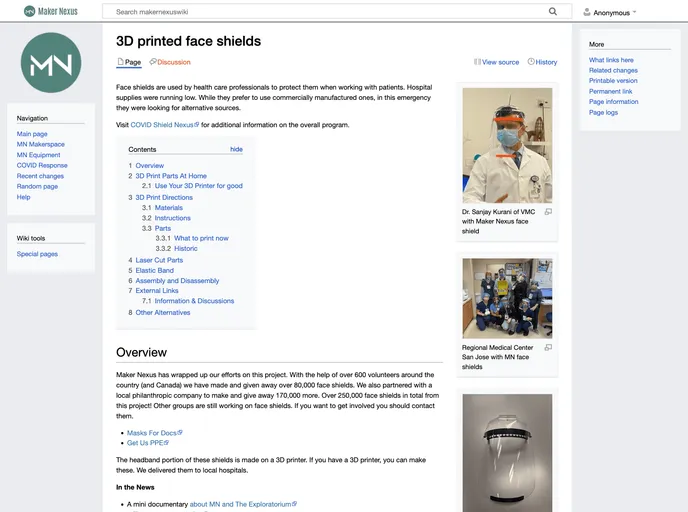Open Related changes link
This screenshot has width=688, height=512.
613,70
